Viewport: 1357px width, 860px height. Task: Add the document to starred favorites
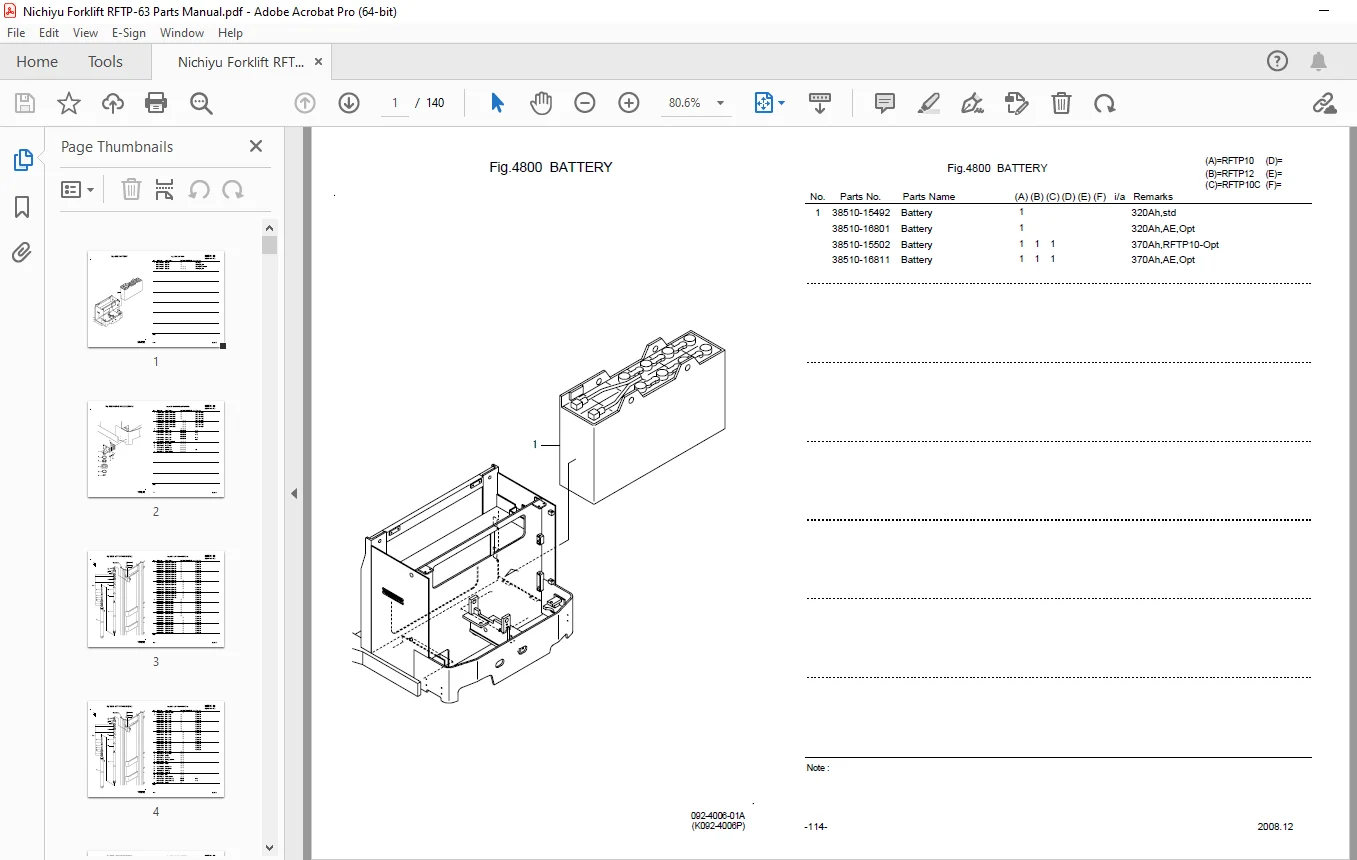tap(69, 103)
